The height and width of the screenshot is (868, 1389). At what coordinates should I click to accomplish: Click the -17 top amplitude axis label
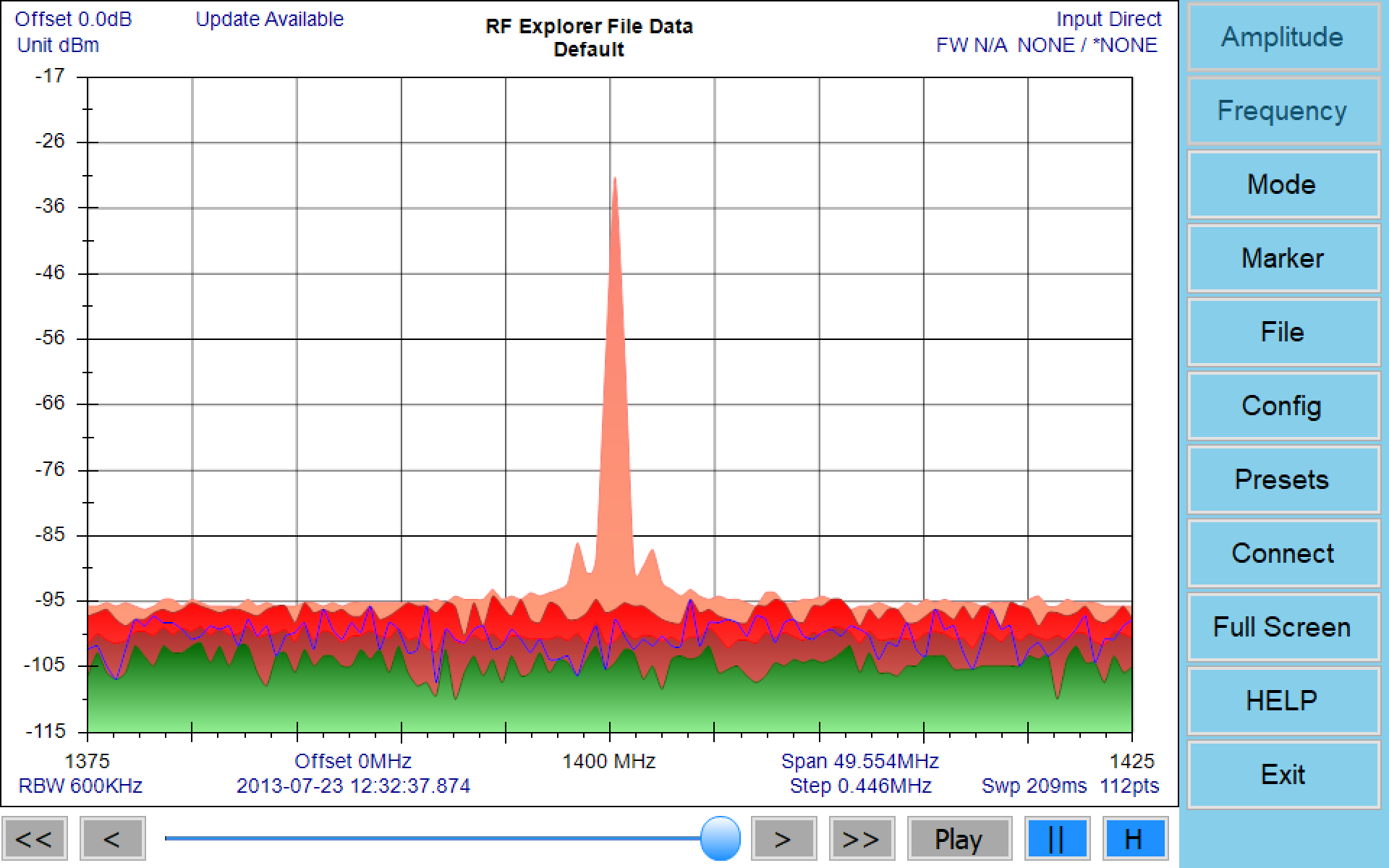(50, 76)
